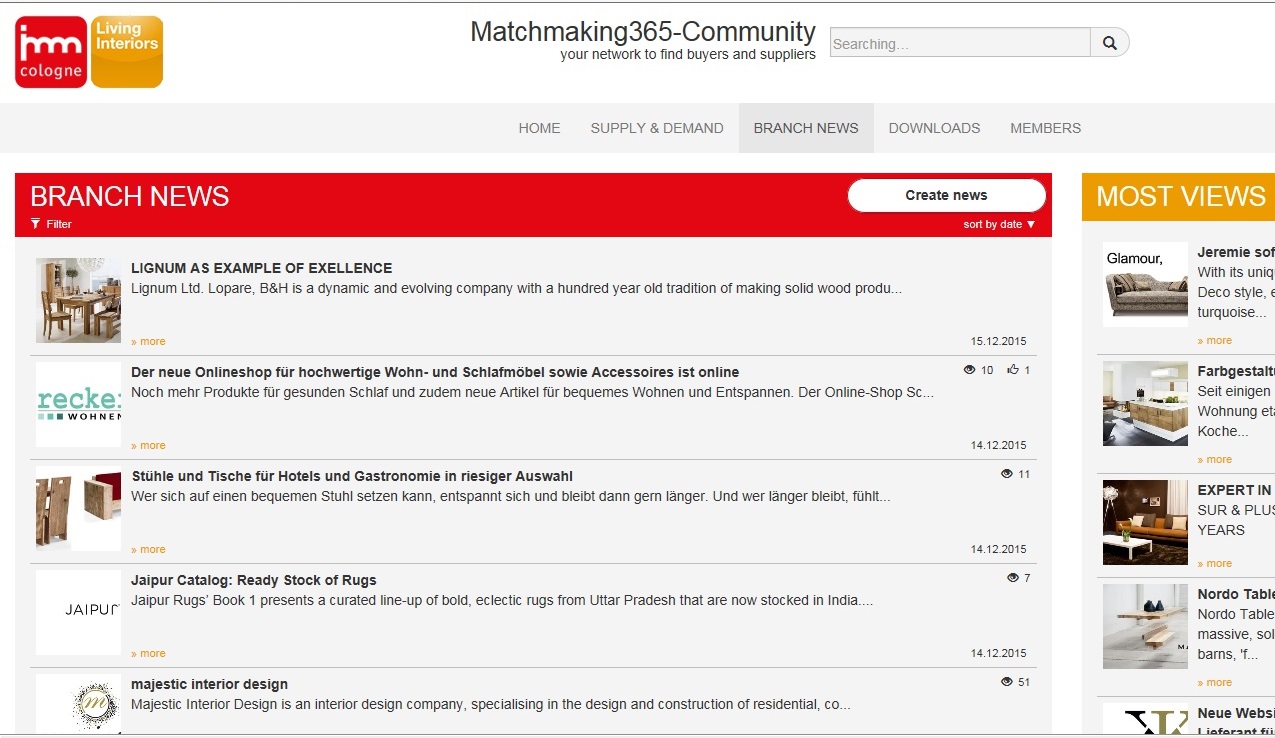The image size is (1275, 738).
Task: Click the JAIPUR logo thumbnail
Action: tap(78, 612)
